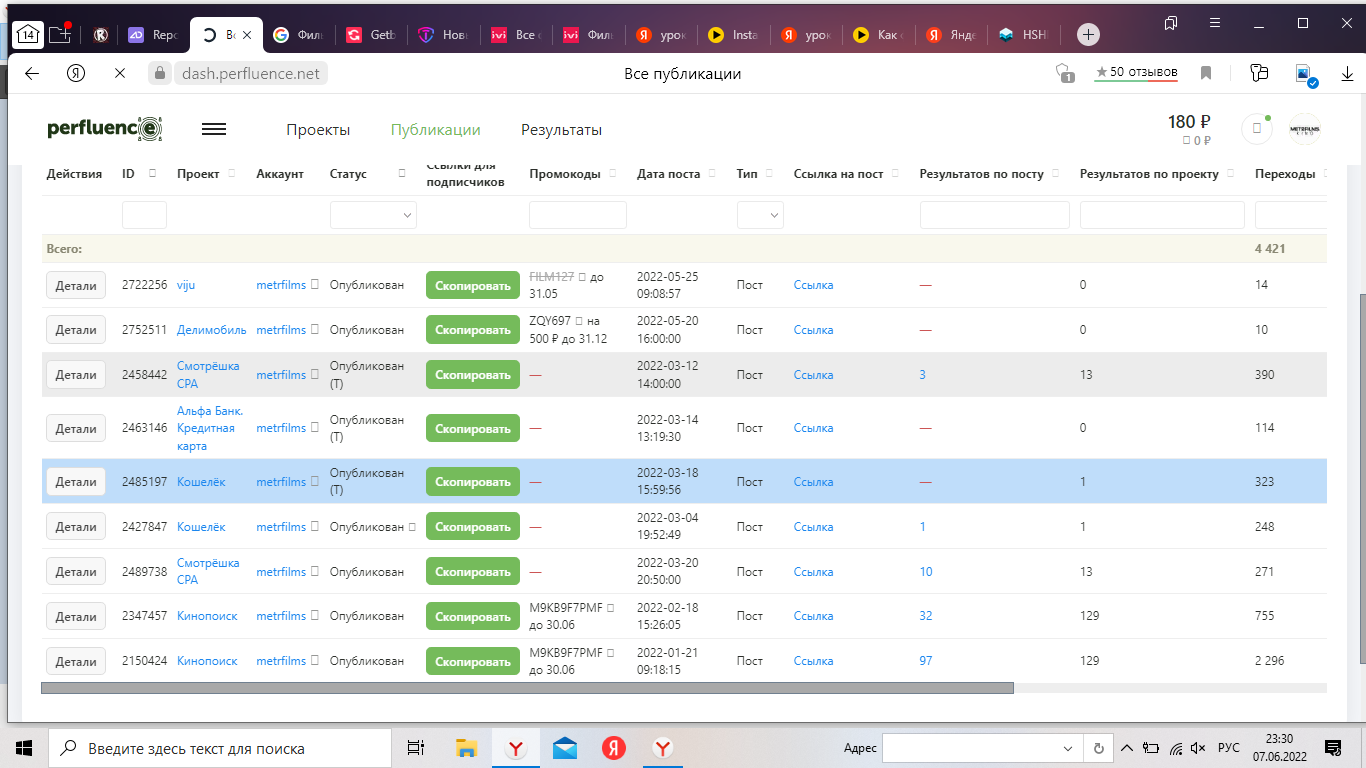The image size is (1366, 768).
Task: Open a new browser tab with plus
Action: pos(1088,34)
